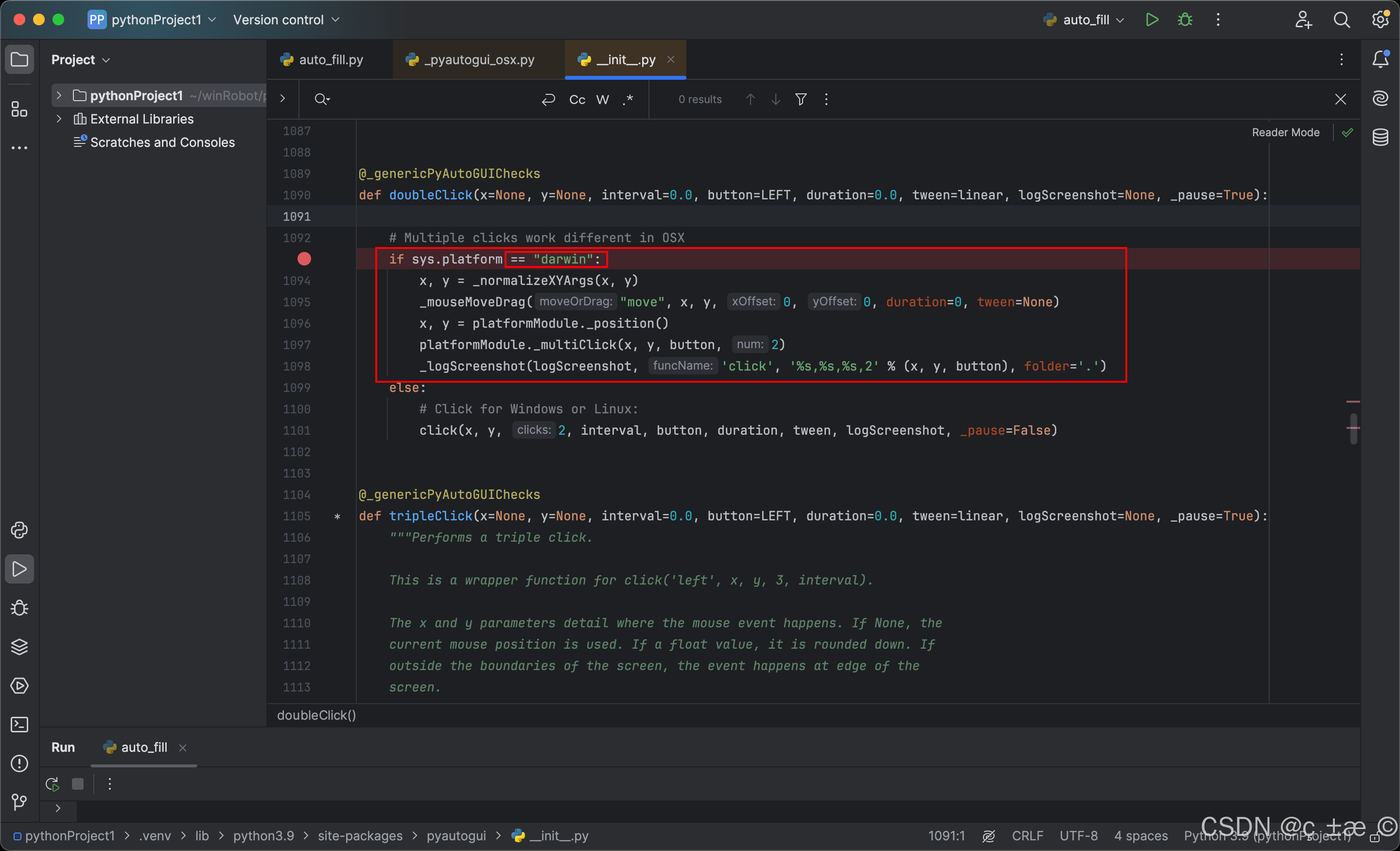
Task: Open the Search Everywhere magnifier
Action: coord(1342,19)
